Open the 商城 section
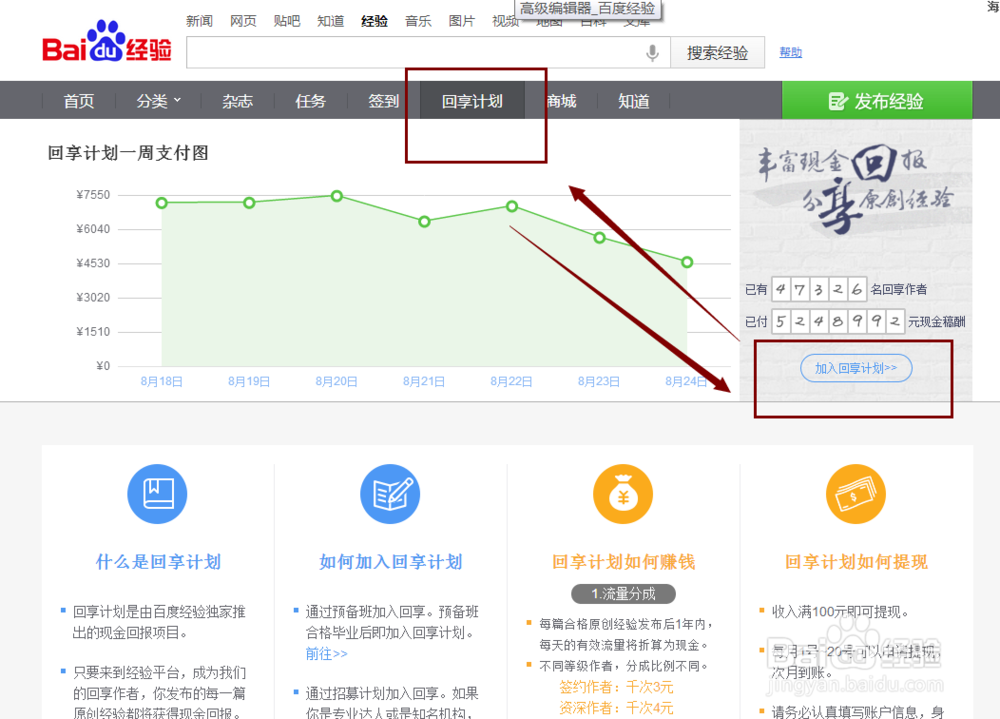This screenshot has width=1000, height=719. (x=561, y=100)
